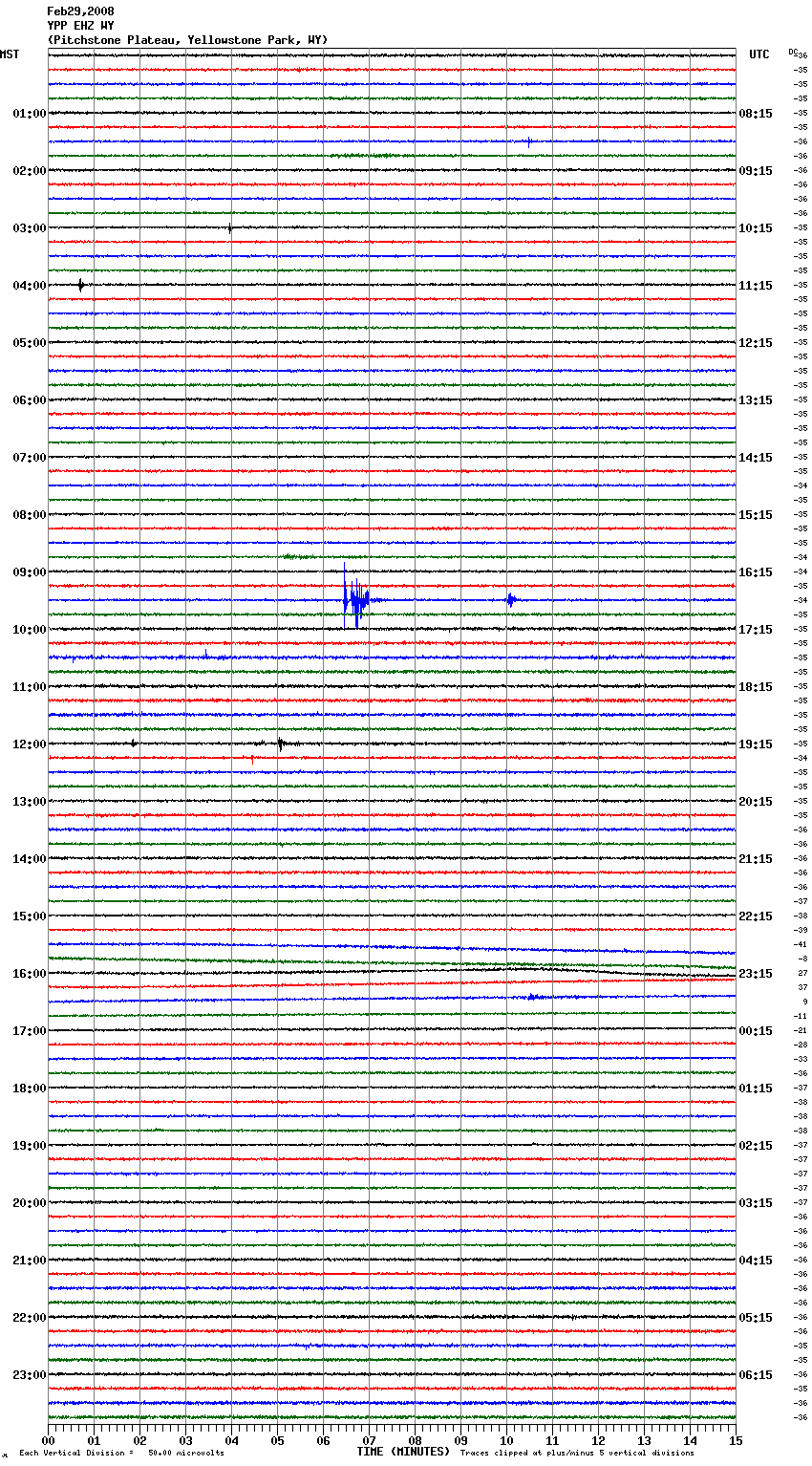Click the DC offset value 27
Viewport: 812px width, 1466px height.
coord(802,974)
